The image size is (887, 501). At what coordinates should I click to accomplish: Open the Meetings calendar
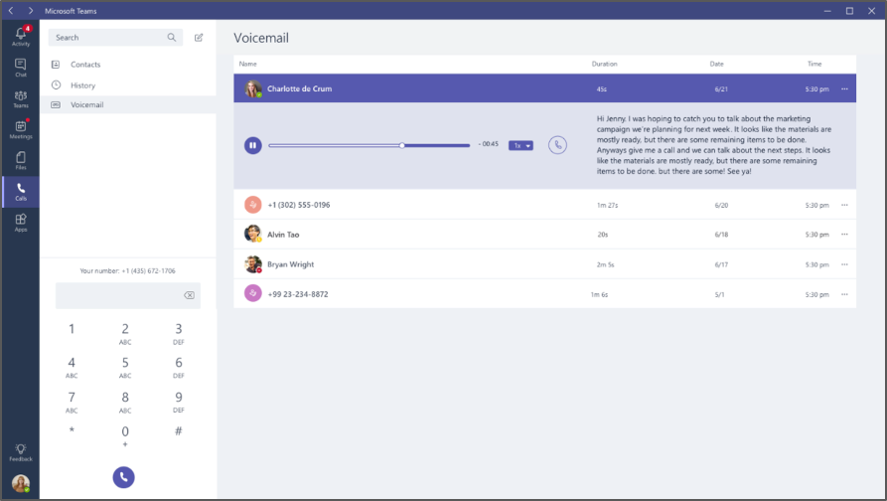point(21,129)
